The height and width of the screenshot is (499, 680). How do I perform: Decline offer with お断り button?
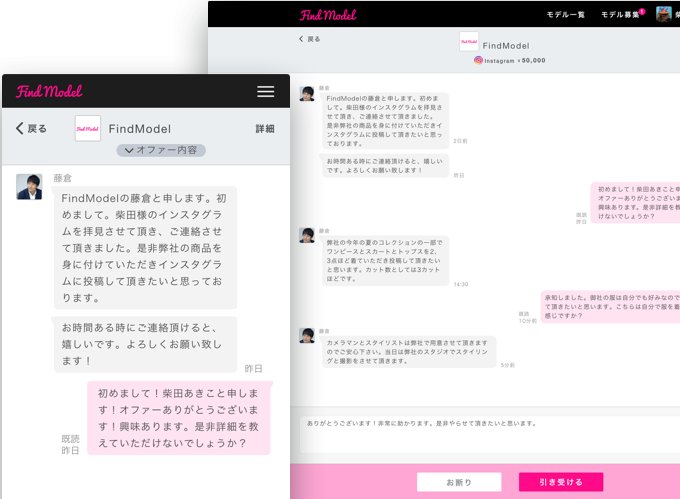tap(459, 482)
